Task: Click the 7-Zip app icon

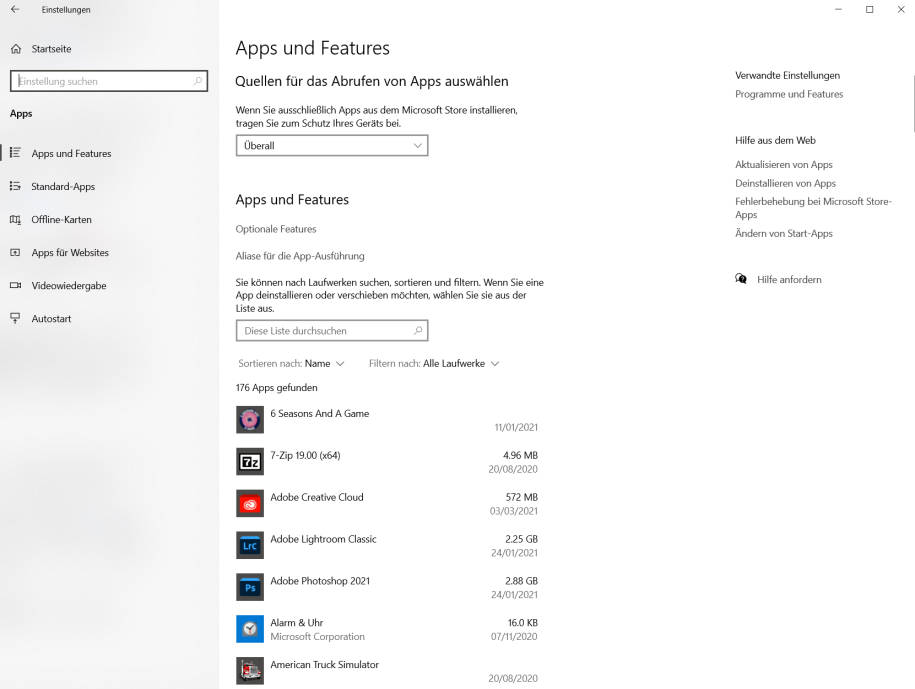Action: [250, 461]
